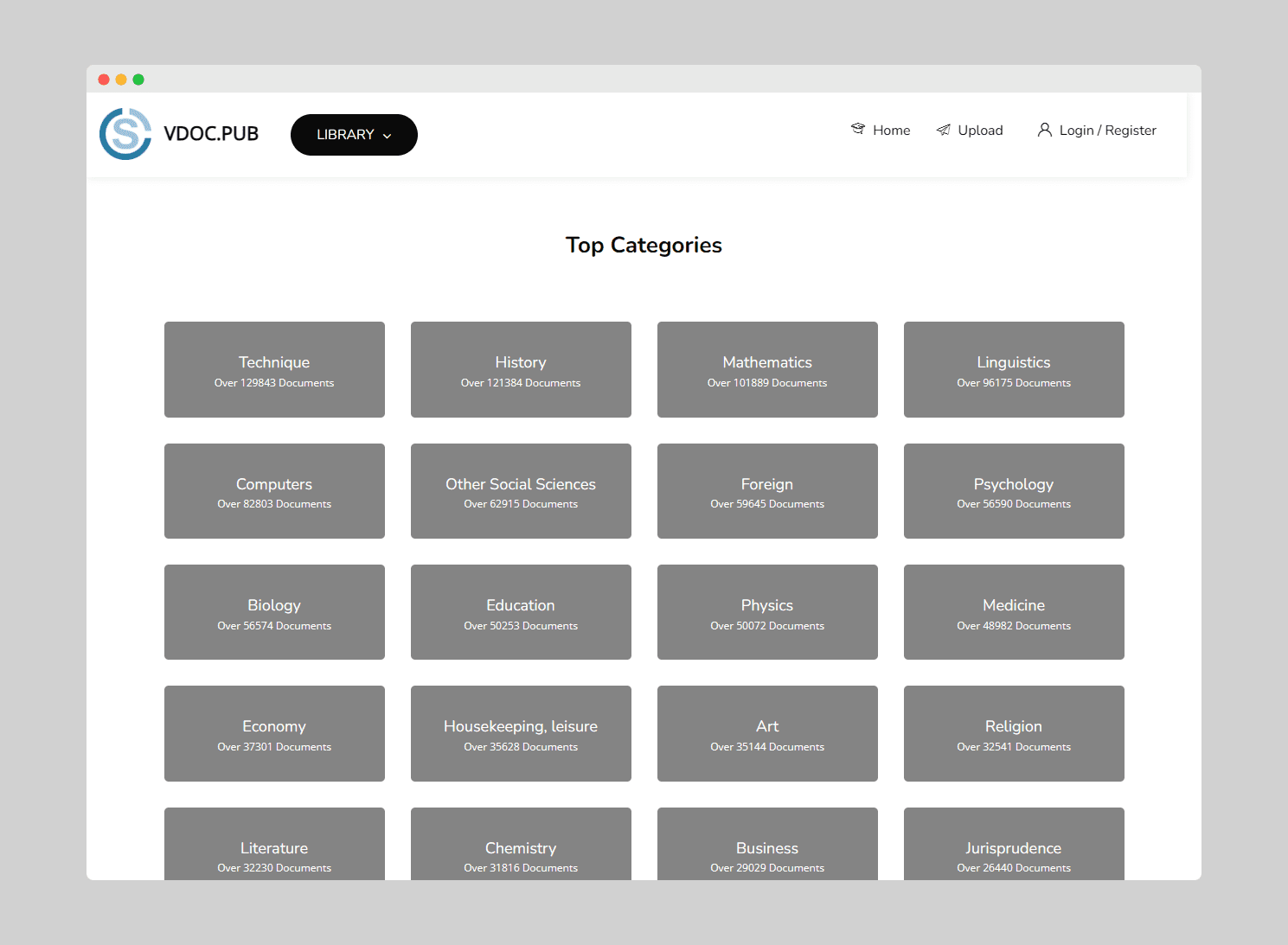Image resolution: width=1288 pixels, height=945 pixels.
Task: Browse the Mathematics category
Action: [x=767, y=370]
